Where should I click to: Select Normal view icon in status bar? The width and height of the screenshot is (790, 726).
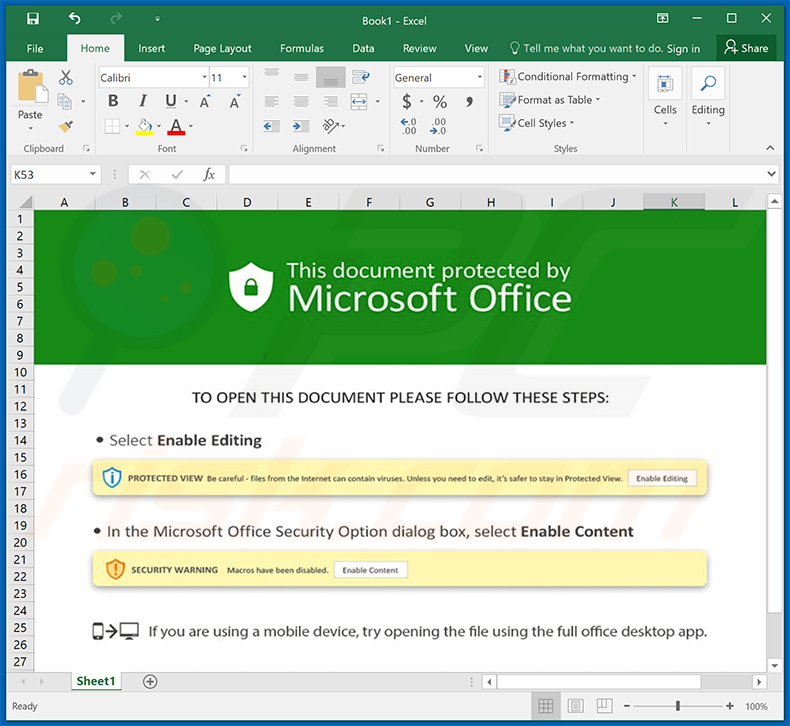click(546, 706)
